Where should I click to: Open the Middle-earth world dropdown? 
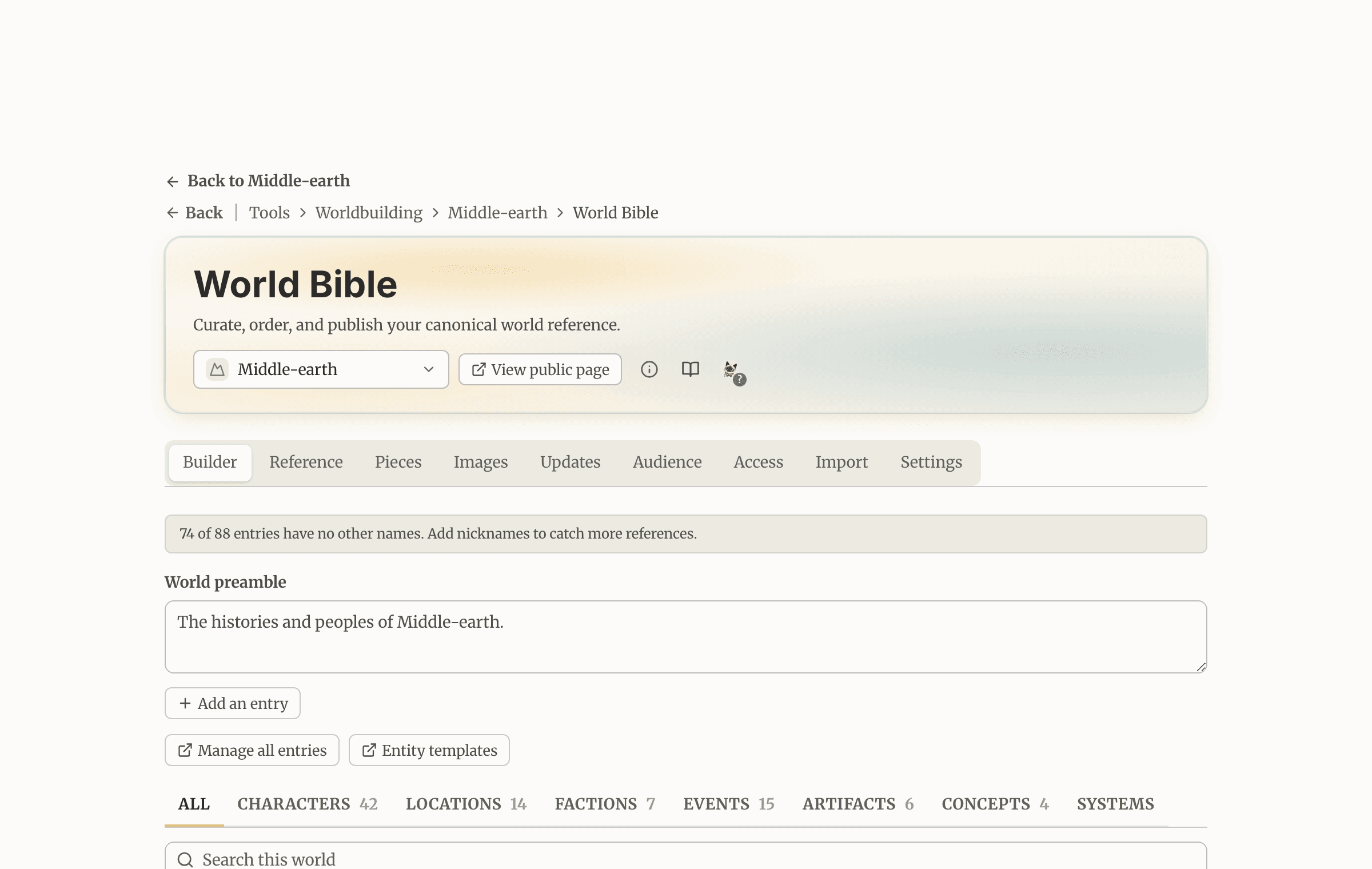point(321,369)
